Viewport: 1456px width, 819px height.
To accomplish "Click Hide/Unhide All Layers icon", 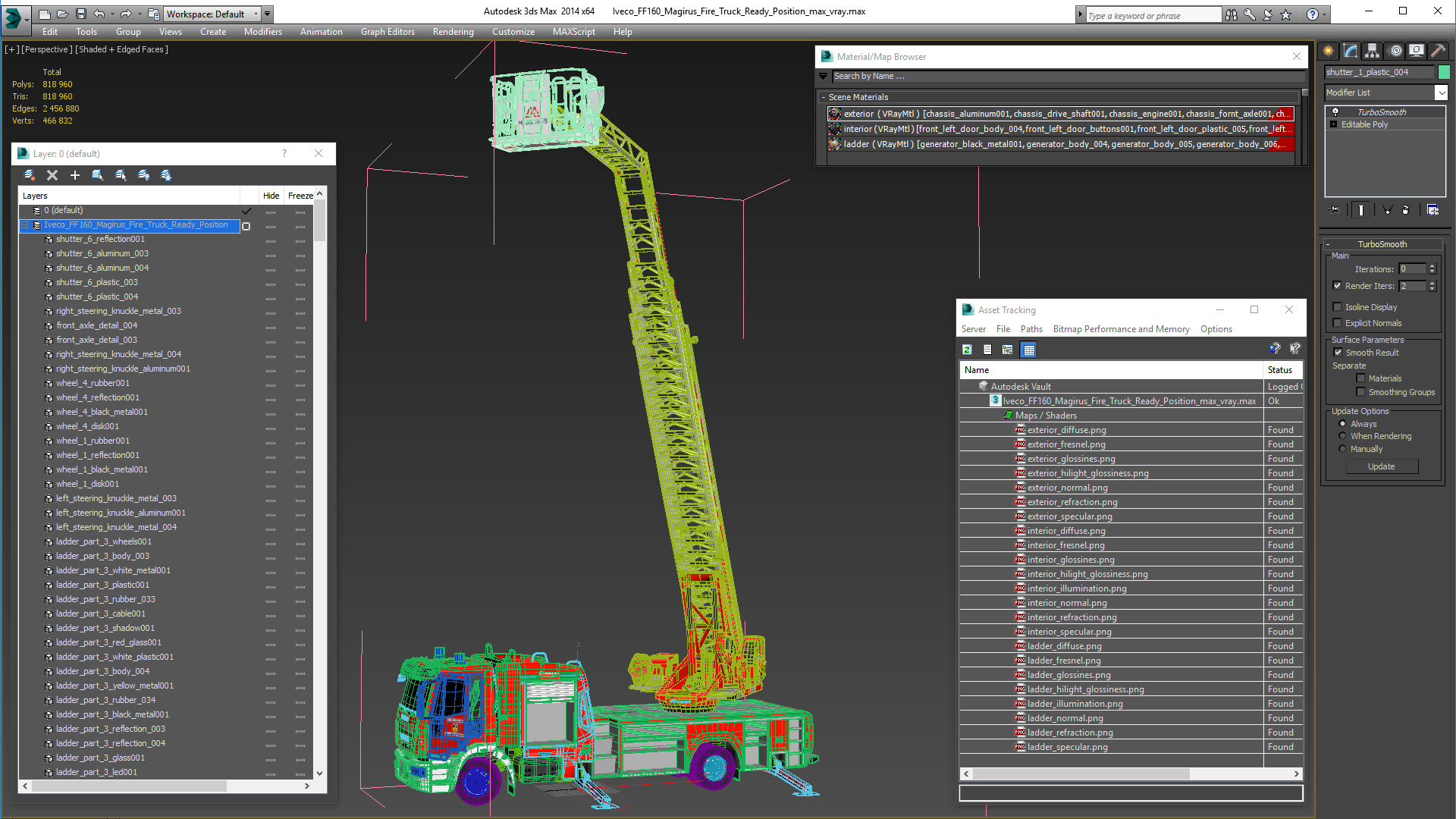I will (x=143, y=175).
